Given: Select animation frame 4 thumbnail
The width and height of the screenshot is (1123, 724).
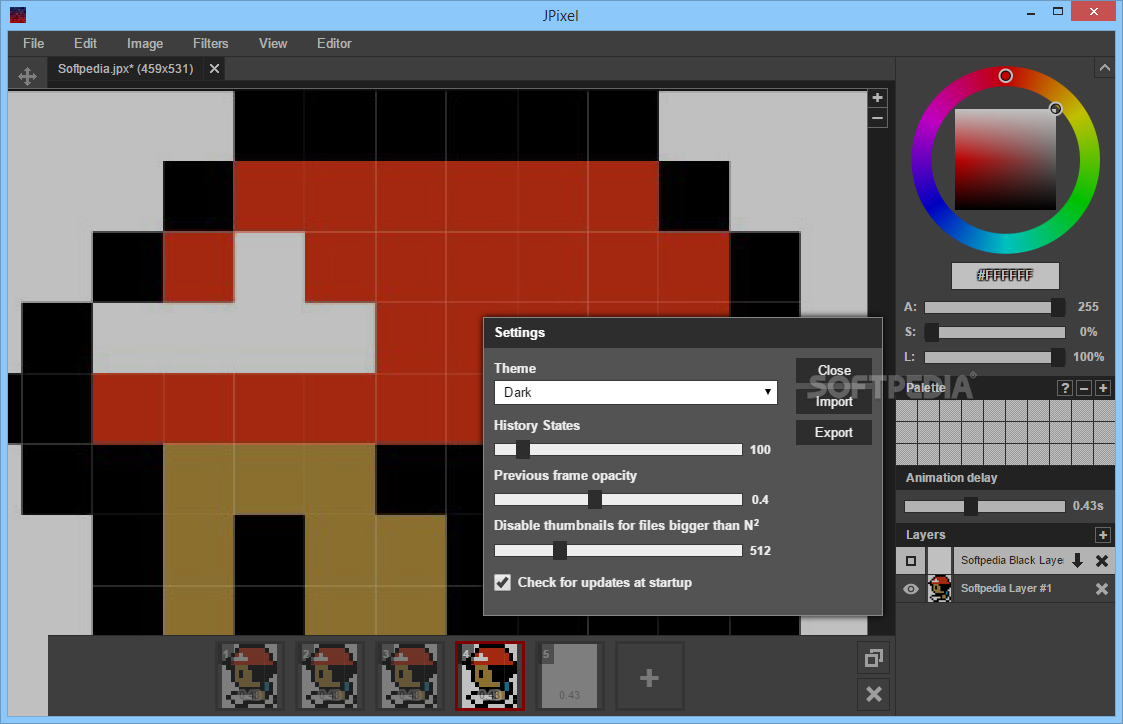Looking at the screenshot, I should click(490, 677).
